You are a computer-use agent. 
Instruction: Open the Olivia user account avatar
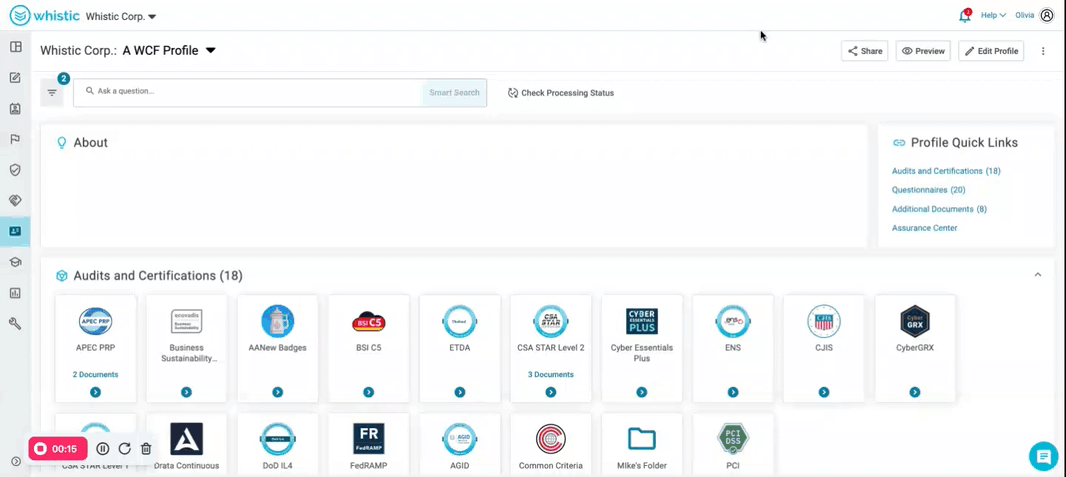[x=1047, y=16]
